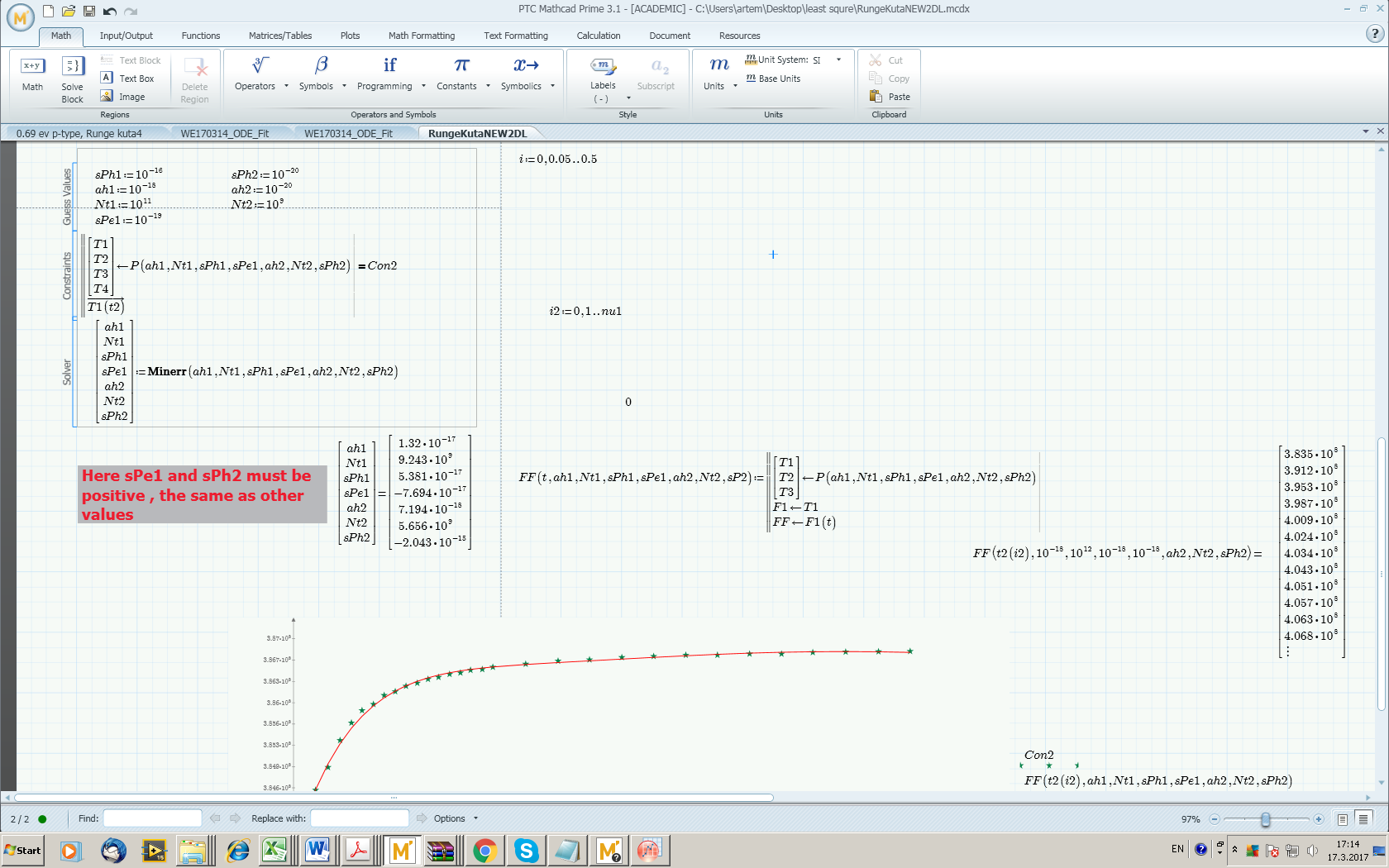
Task: Expand the Operators dropdown arrow
Action: [x=287, y=86]
